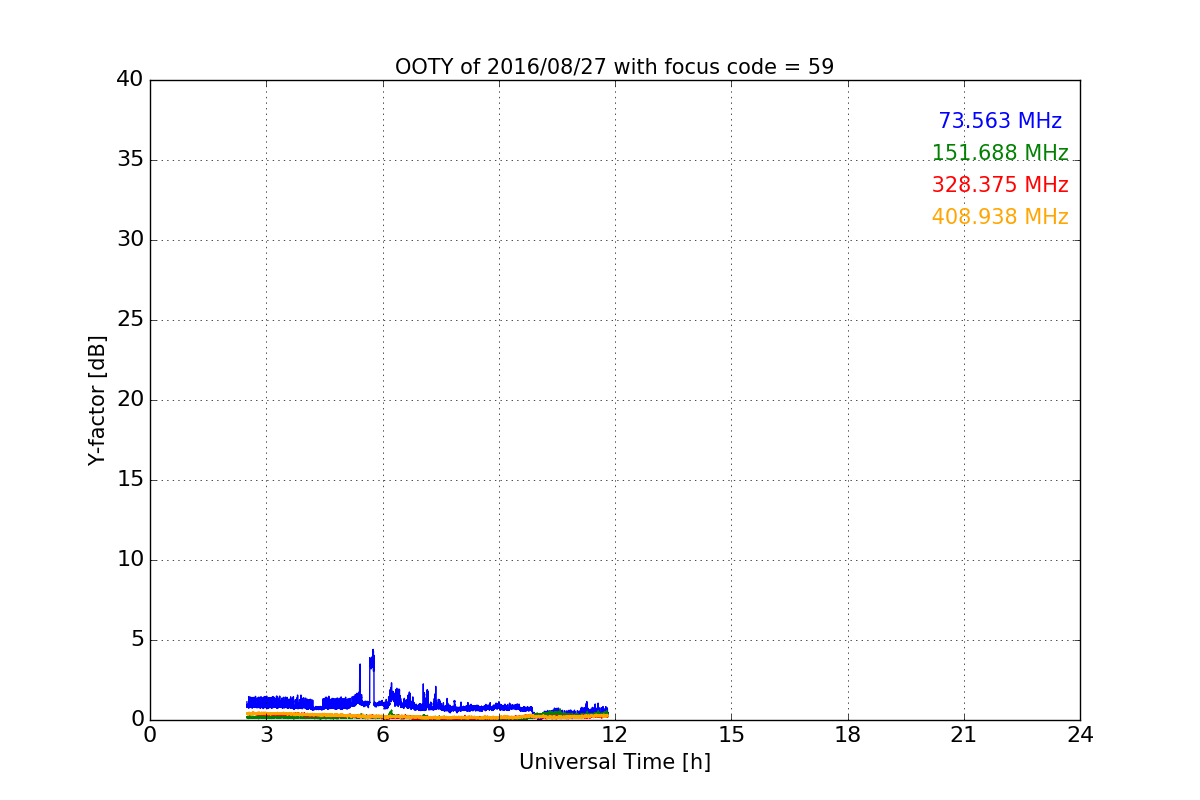Click the y-axis tick label 30
This screenshot has width=1200, height=800.
130,240
